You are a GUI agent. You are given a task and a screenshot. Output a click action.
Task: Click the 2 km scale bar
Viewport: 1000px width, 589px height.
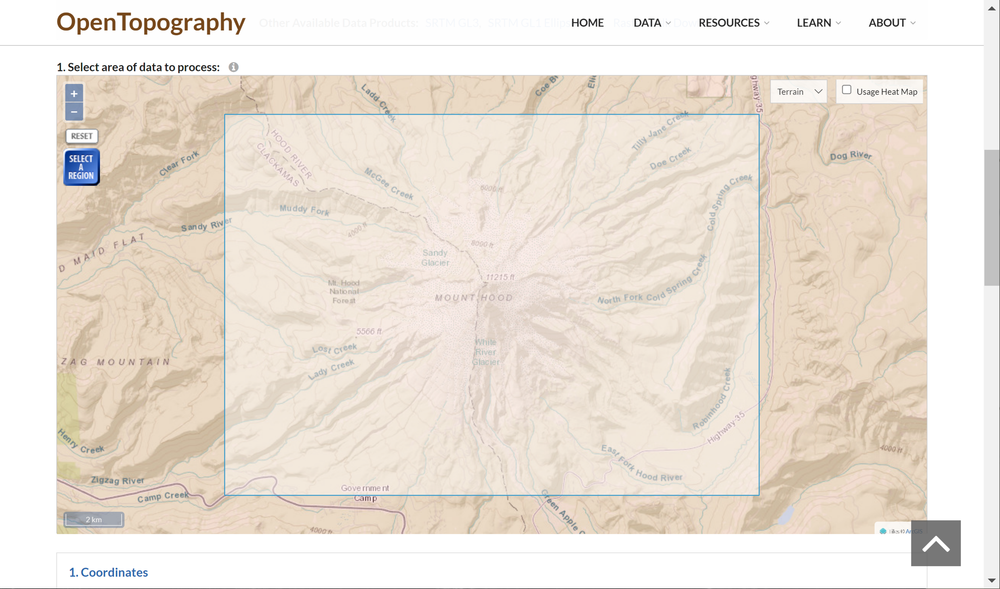pyautogui.click(x=94, y=520)
